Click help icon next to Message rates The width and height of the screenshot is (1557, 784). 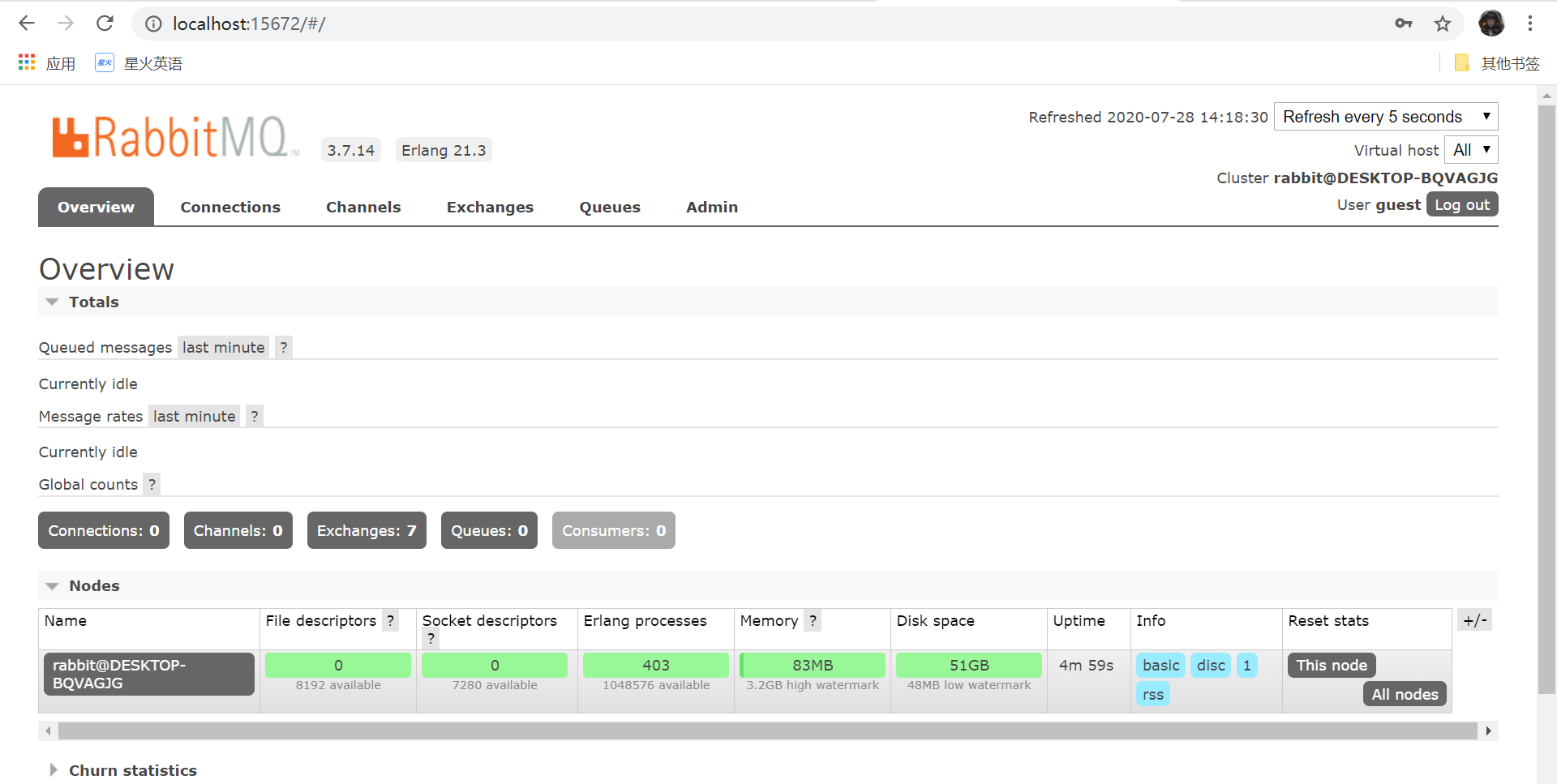click(x=255, y=416)
